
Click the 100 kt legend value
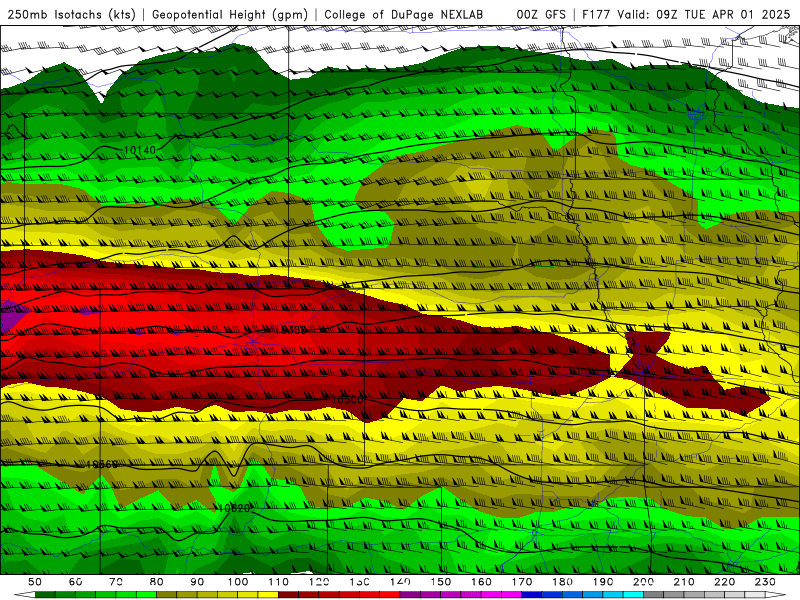(x=238, y=582)
